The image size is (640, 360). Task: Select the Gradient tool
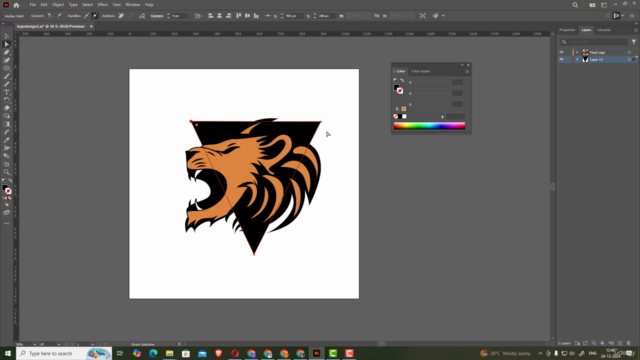(x=7, y=124)
